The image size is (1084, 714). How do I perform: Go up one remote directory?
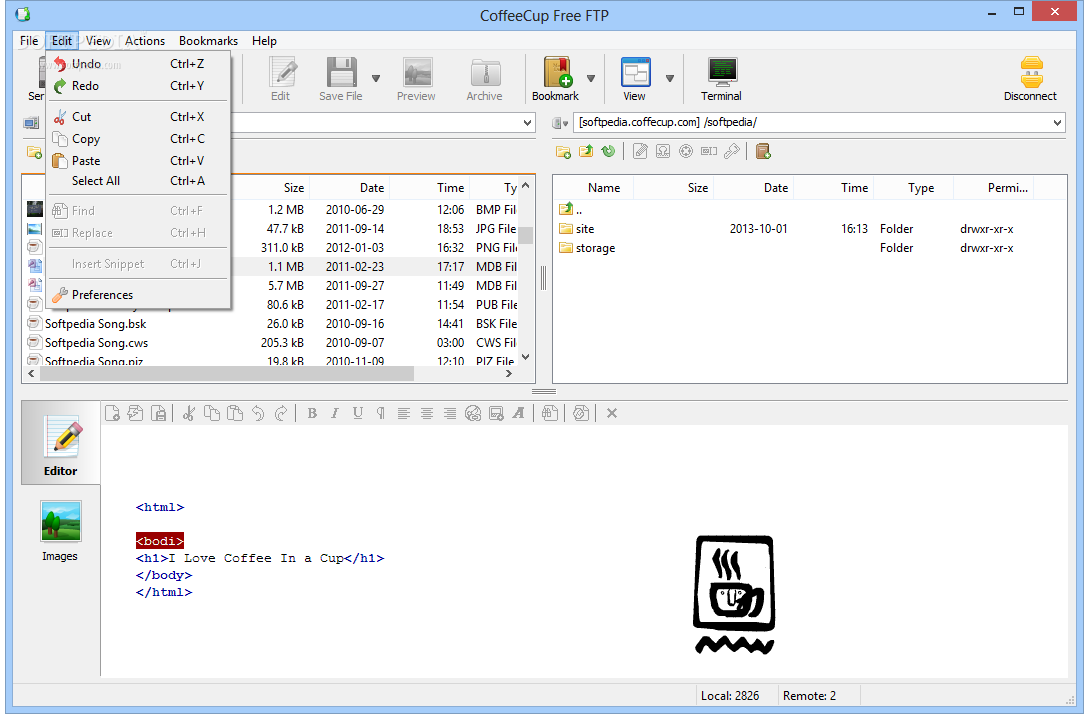586,151
